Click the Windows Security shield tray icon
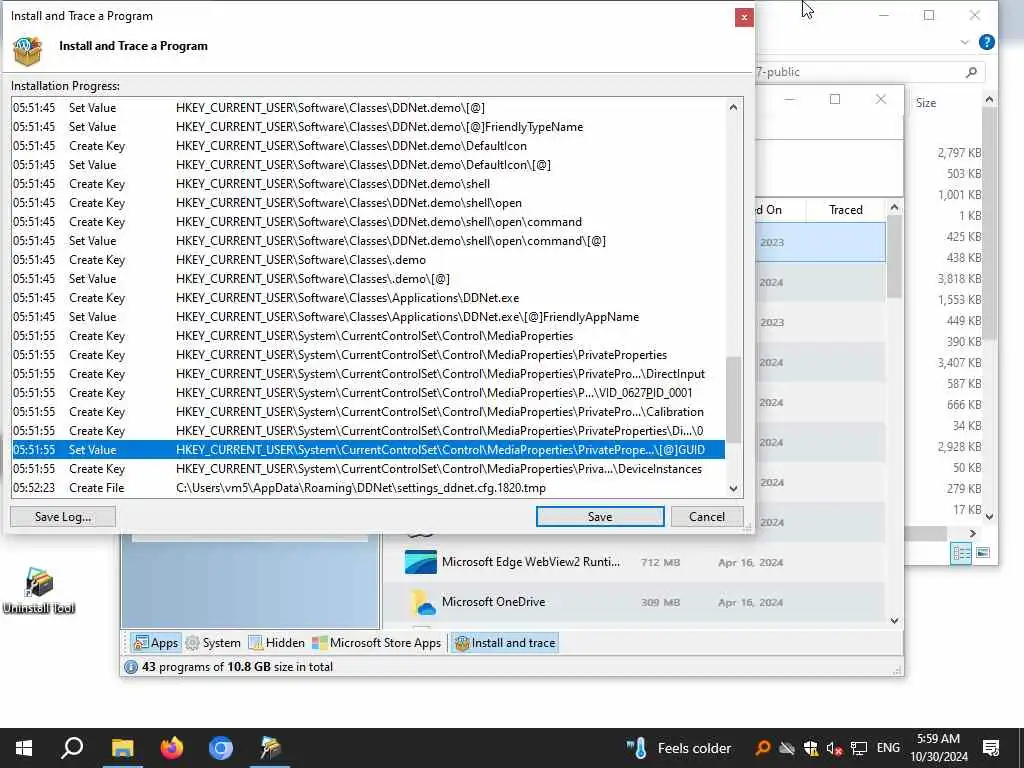 (810, 748)
